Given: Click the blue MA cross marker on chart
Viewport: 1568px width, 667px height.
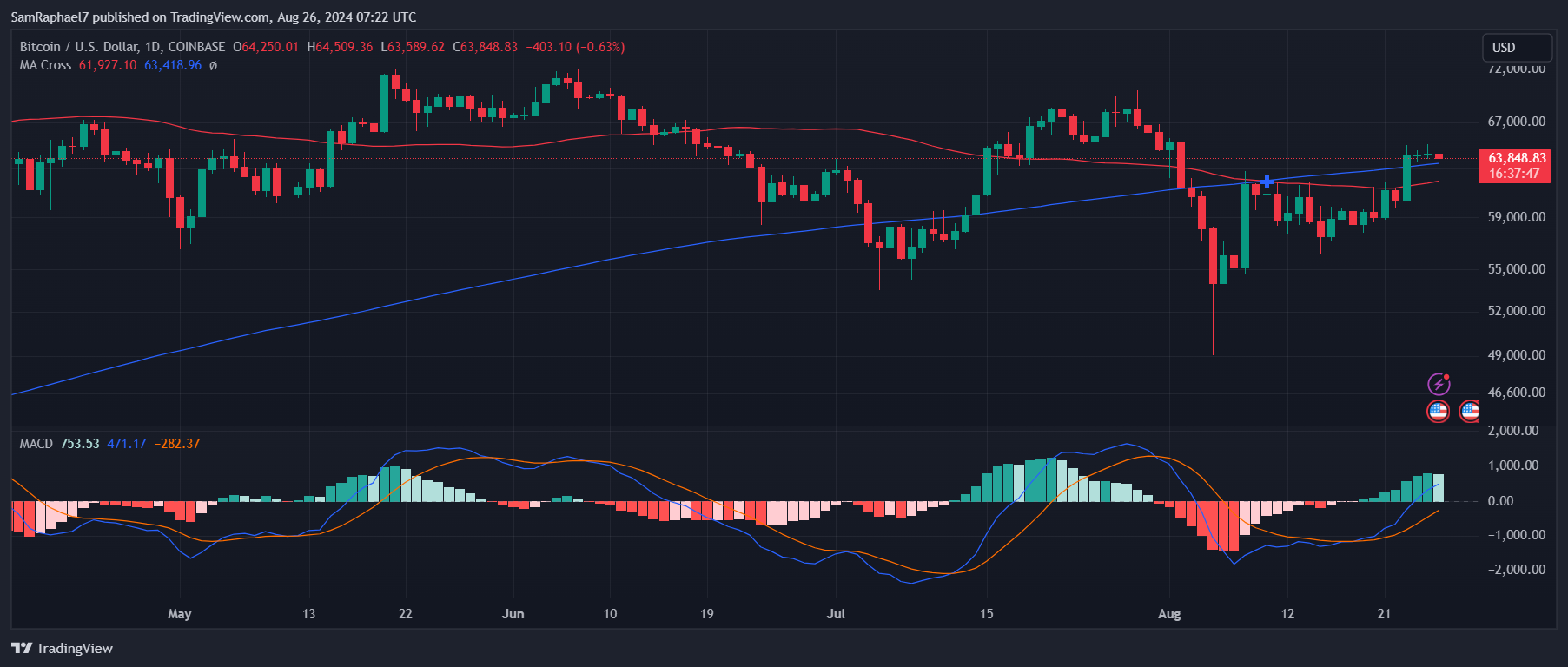Looking at the screenshot, I should [x=1267, y=182].
